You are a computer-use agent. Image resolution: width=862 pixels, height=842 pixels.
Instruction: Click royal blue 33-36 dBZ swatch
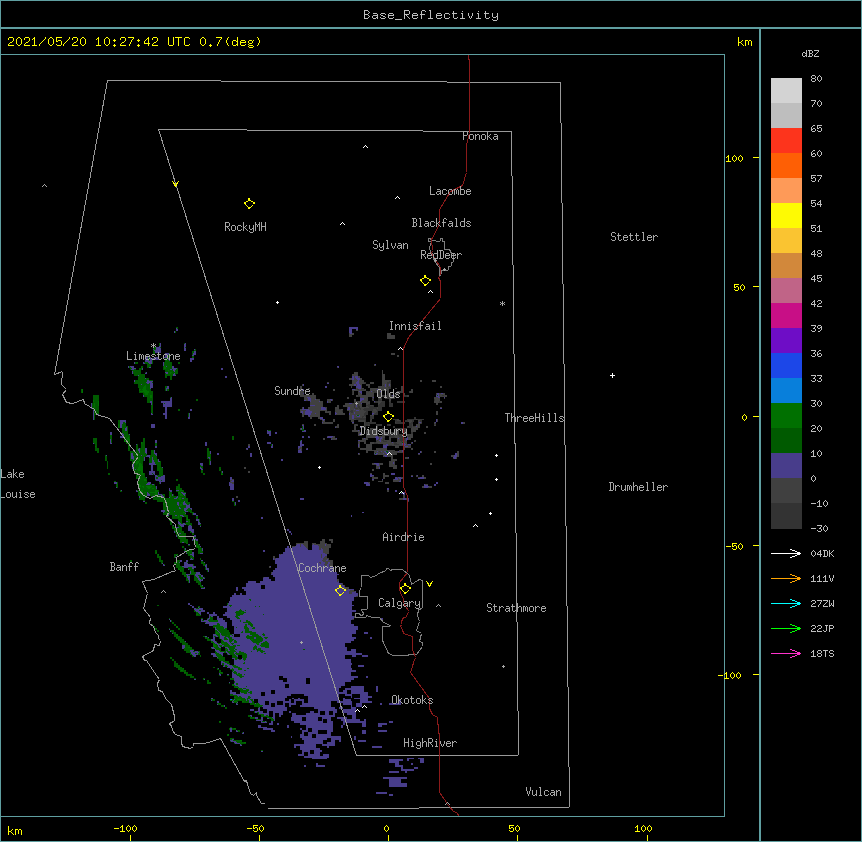click(x=786, y=365)
